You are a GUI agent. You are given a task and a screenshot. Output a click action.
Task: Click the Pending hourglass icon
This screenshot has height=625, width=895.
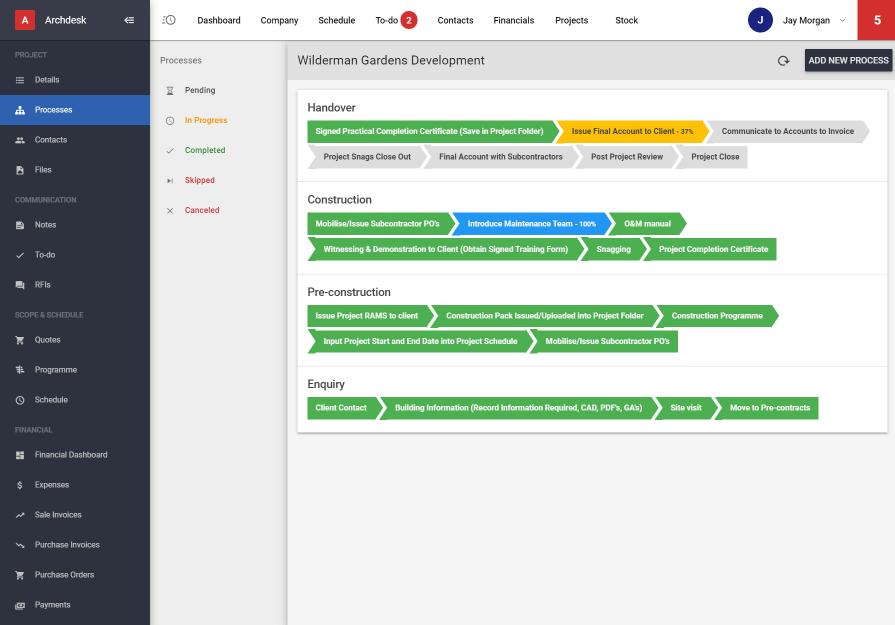coord(170,91)
